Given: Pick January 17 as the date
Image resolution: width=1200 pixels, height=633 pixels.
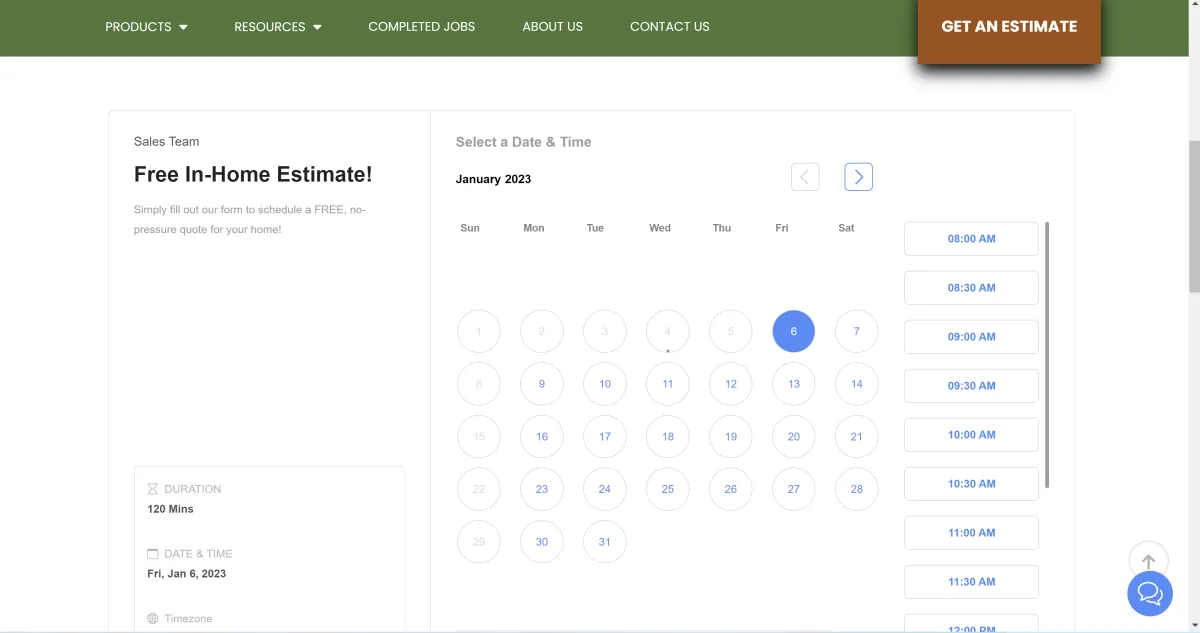Looking at the screenshot, I should click(605, 437).
